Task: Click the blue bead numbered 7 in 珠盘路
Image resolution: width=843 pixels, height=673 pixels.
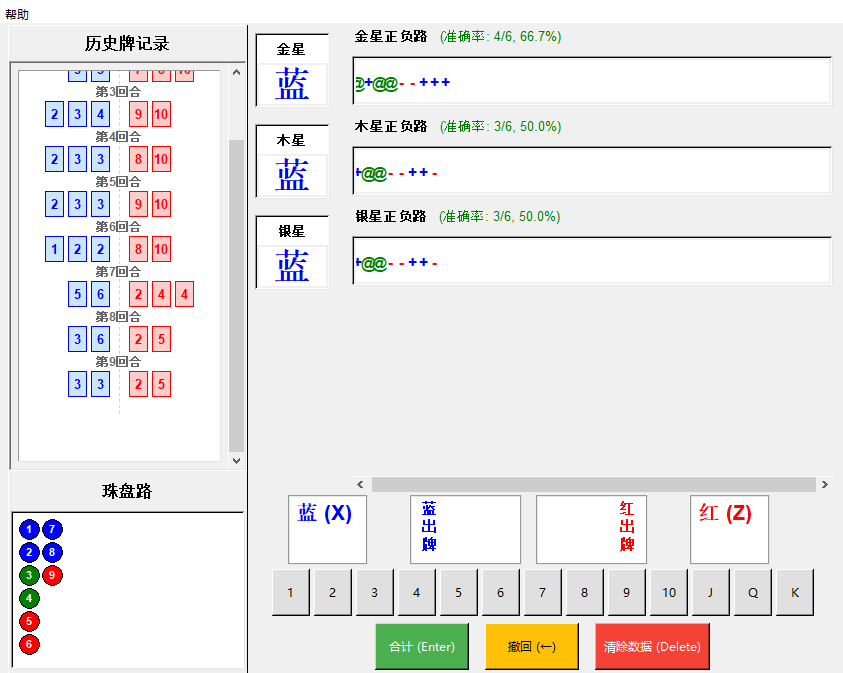Action: (x=52, y=528)
